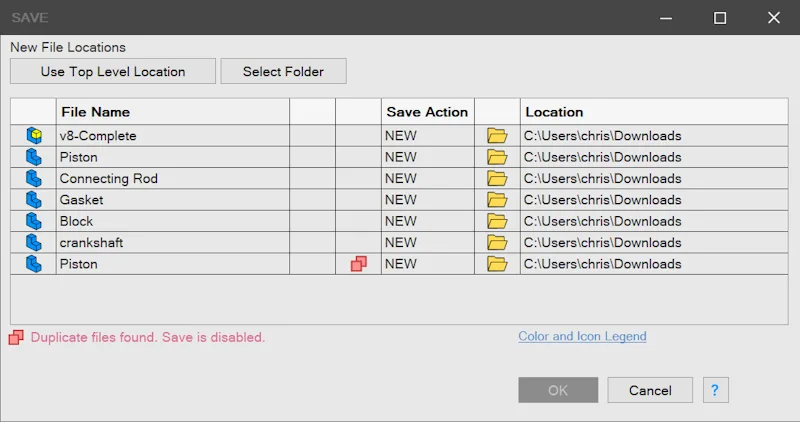Click Use Top Level Location button

[113, 71]
